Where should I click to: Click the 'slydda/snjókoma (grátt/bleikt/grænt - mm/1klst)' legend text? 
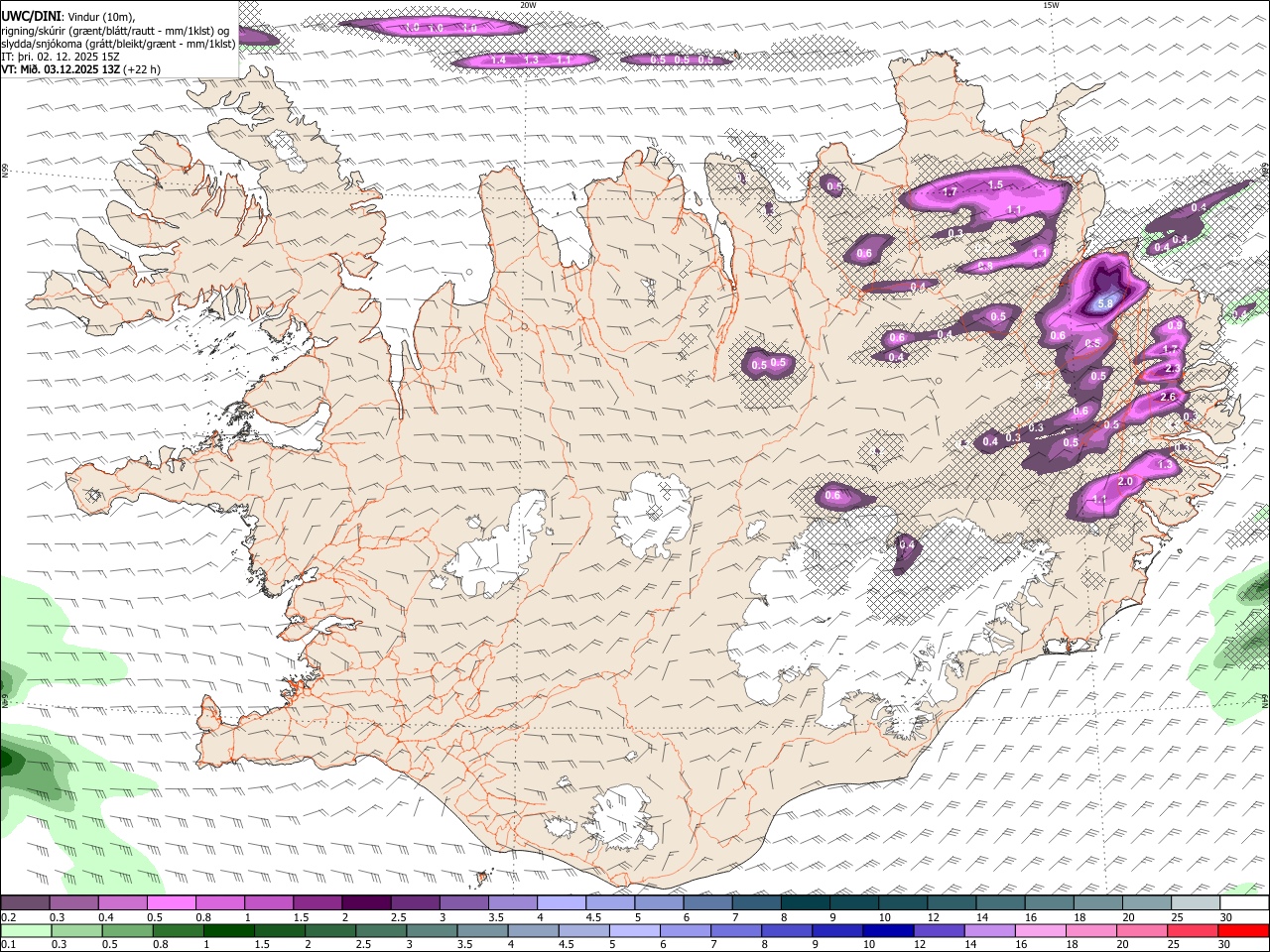click(x=118, y=44)
